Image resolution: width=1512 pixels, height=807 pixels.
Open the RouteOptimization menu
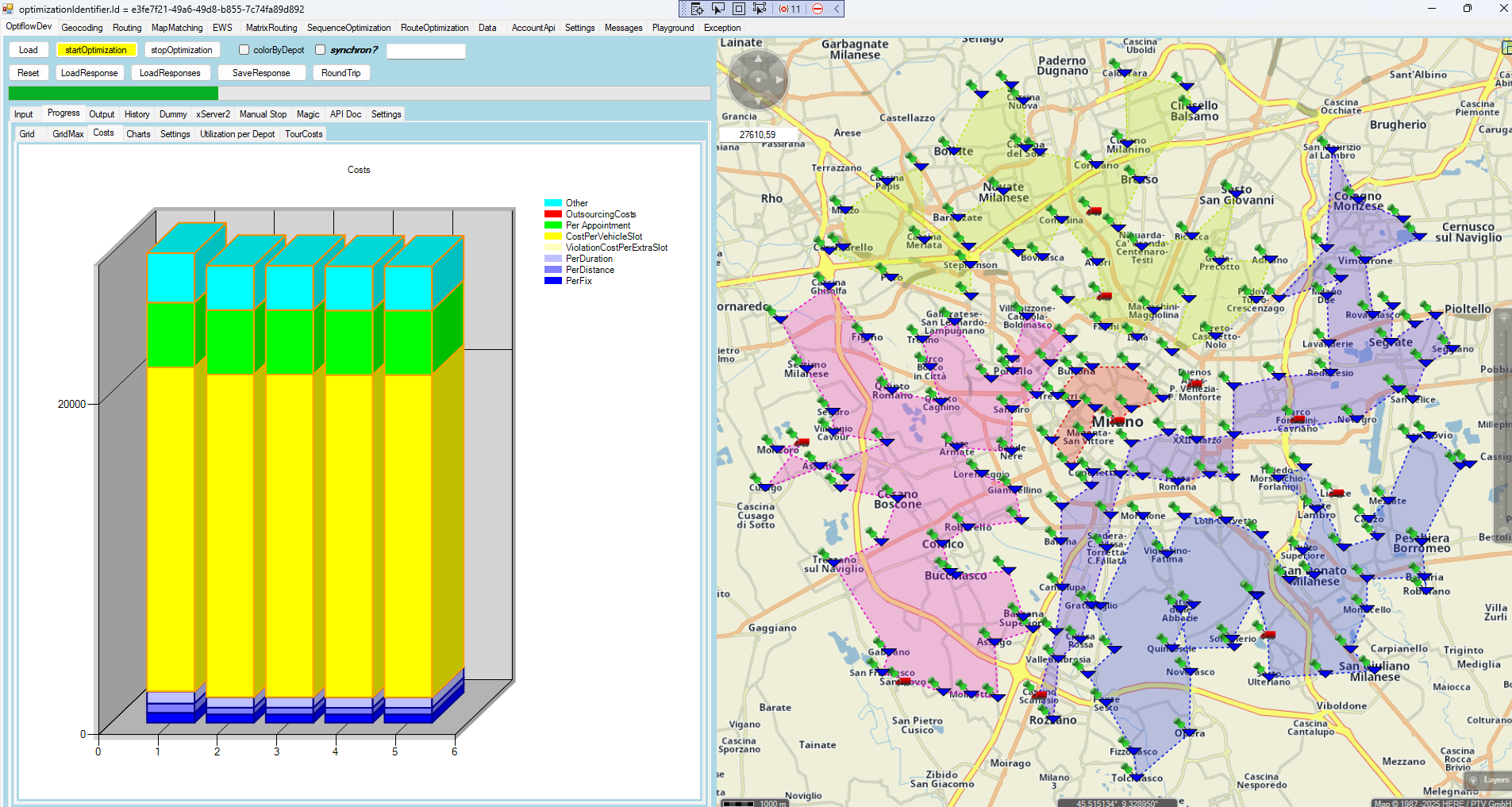coord(434,28)
